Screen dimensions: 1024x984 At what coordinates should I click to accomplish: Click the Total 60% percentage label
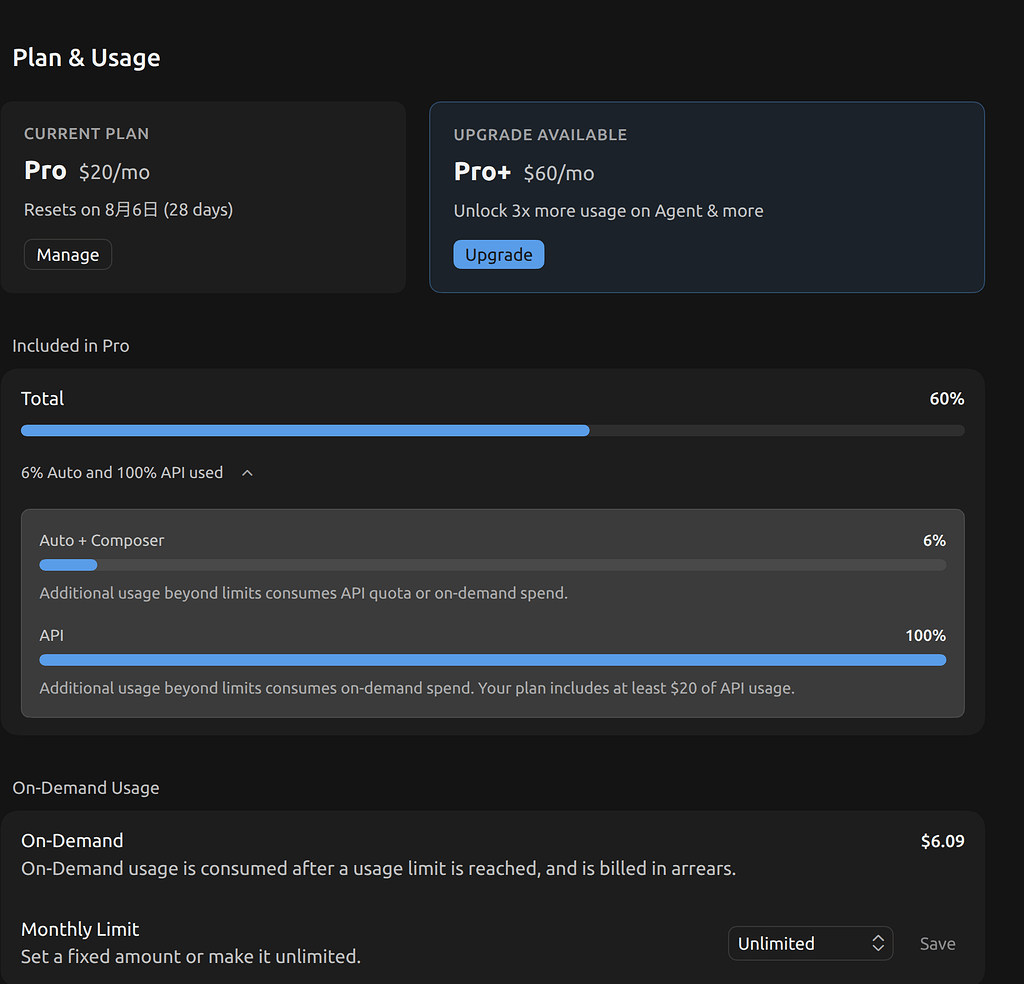(947, 399)
